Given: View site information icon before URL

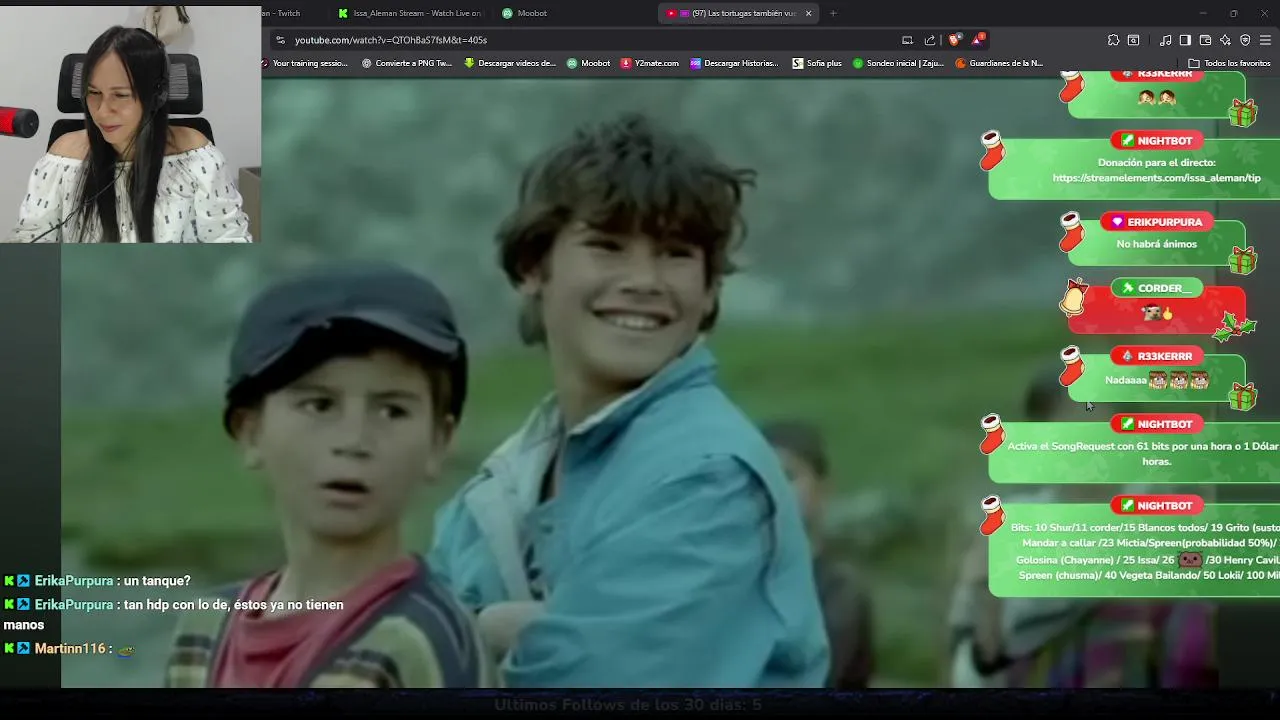Looking at the screenshot, I should [280, 40].
